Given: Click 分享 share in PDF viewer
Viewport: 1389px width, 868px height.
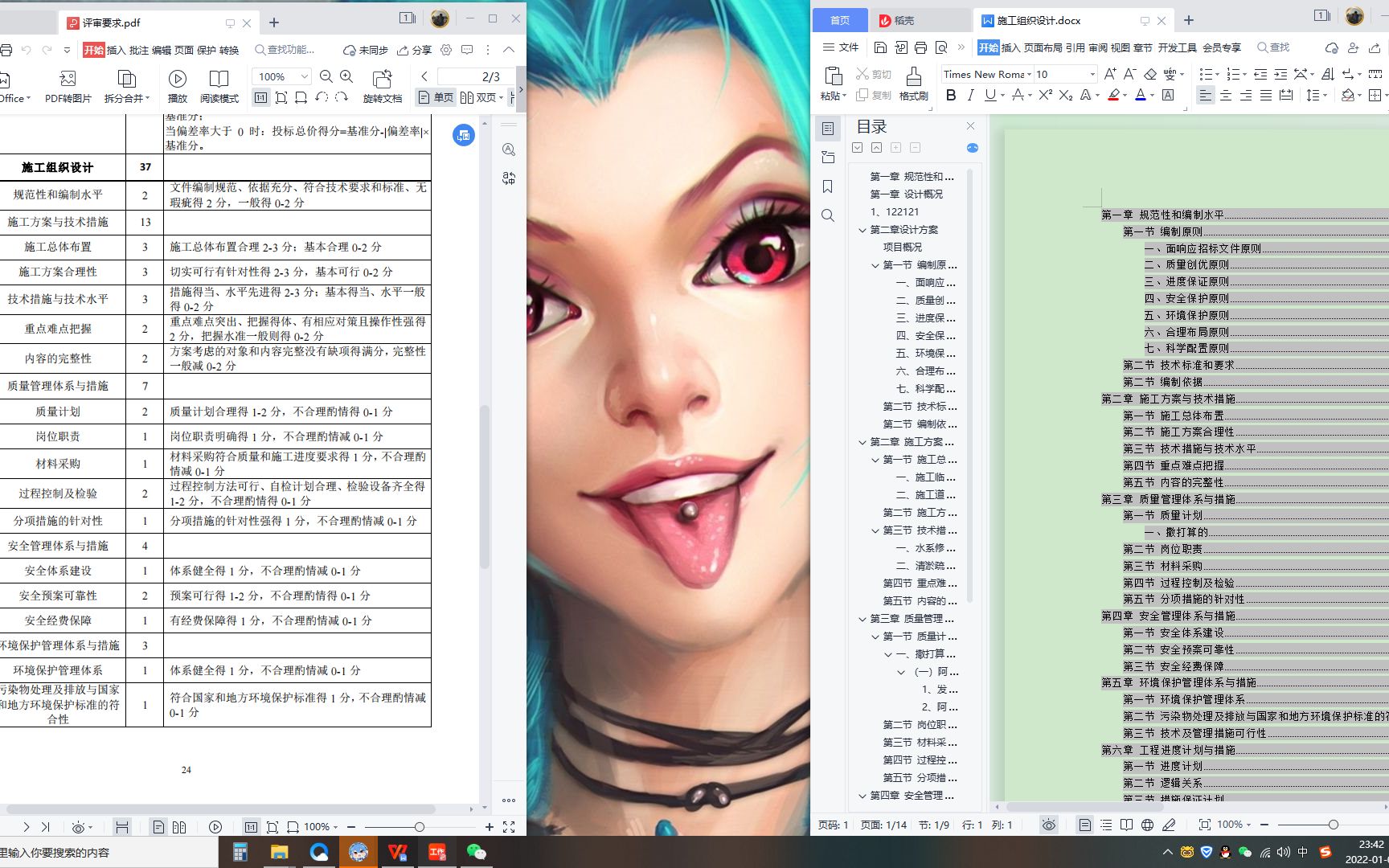Looking at the screenshot, I should click(x=415, y=50).
